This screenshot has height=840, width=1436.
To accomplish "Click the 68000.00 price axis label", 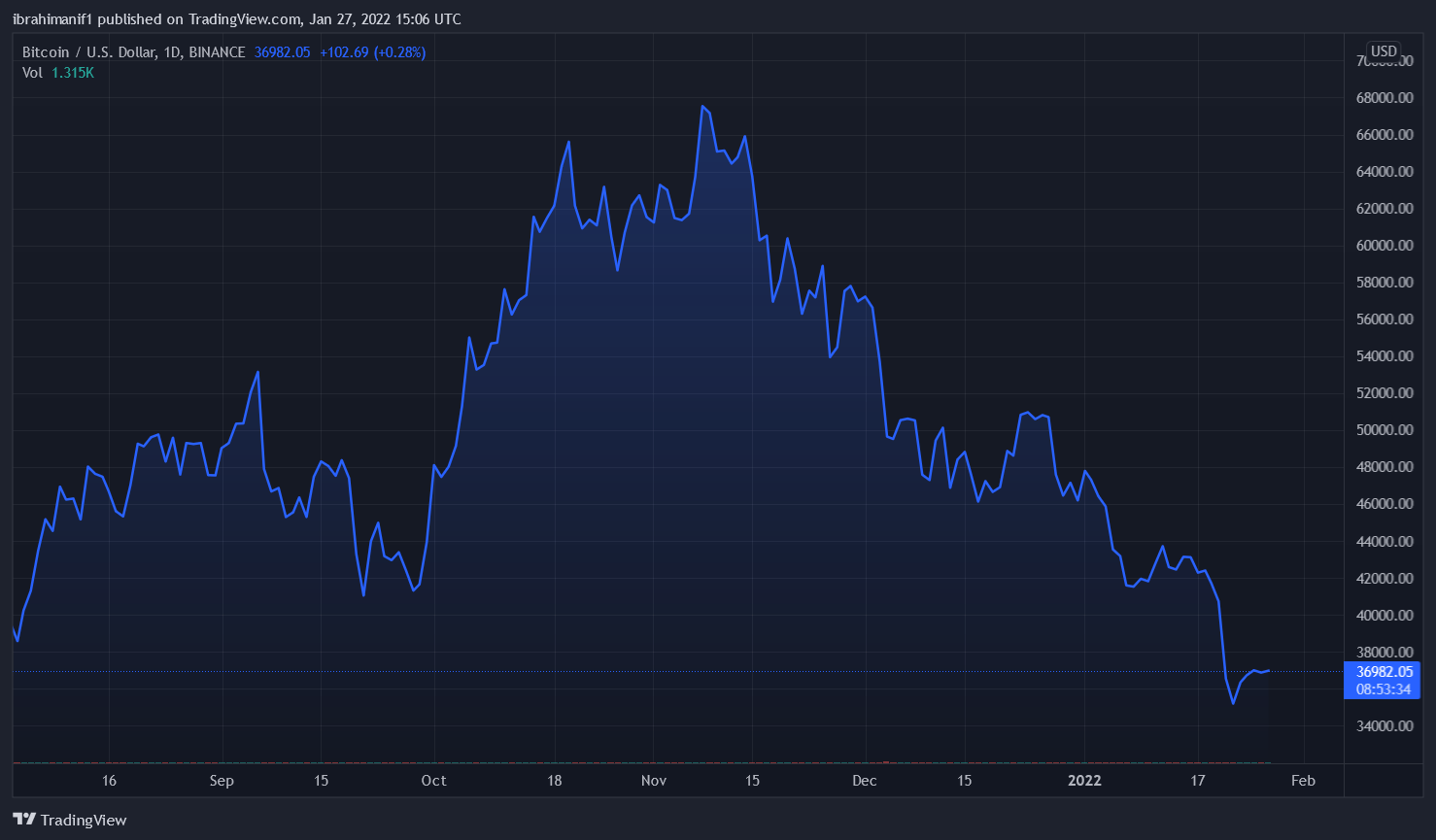I will click(1384, 98).
